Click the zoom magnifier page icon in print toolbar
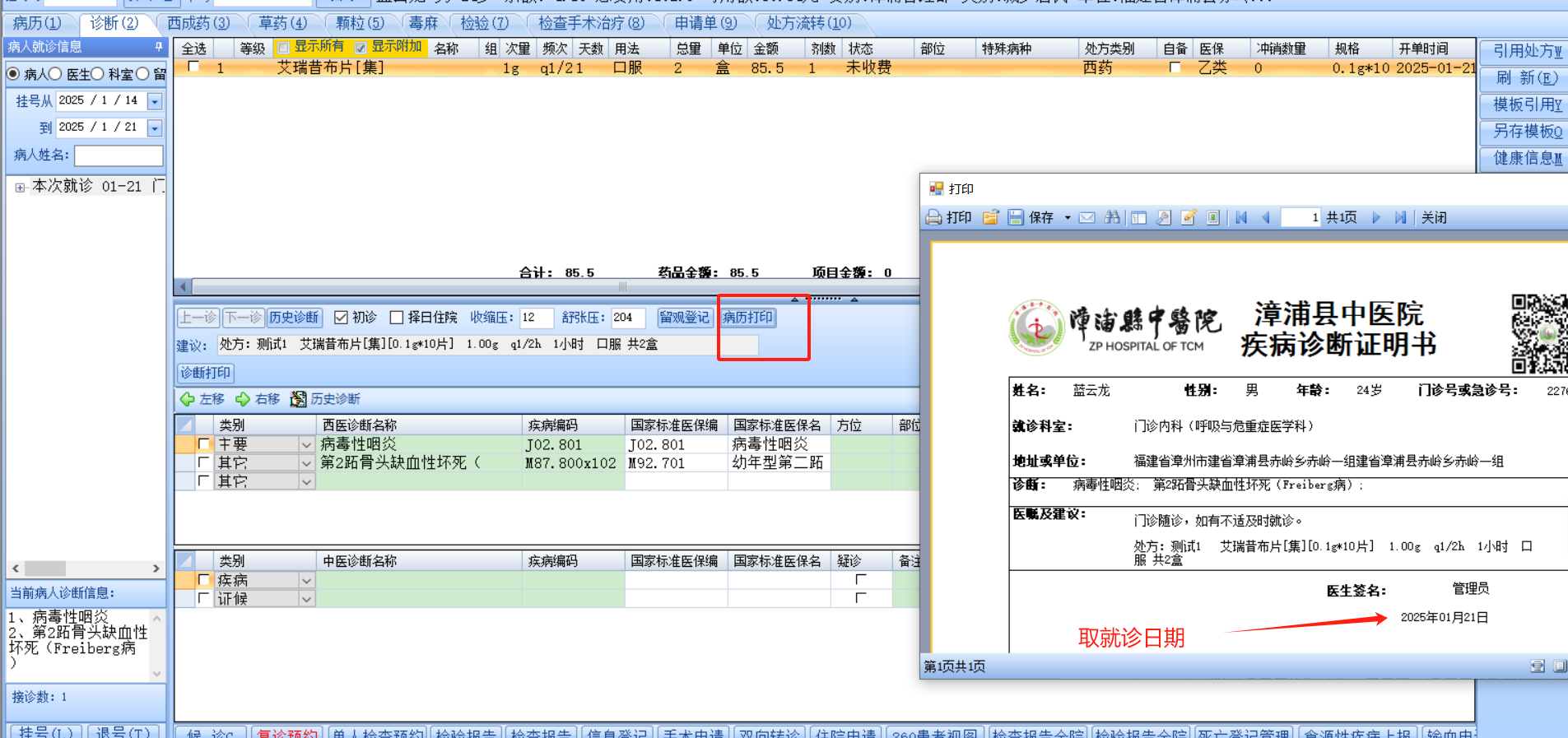 1164,217
